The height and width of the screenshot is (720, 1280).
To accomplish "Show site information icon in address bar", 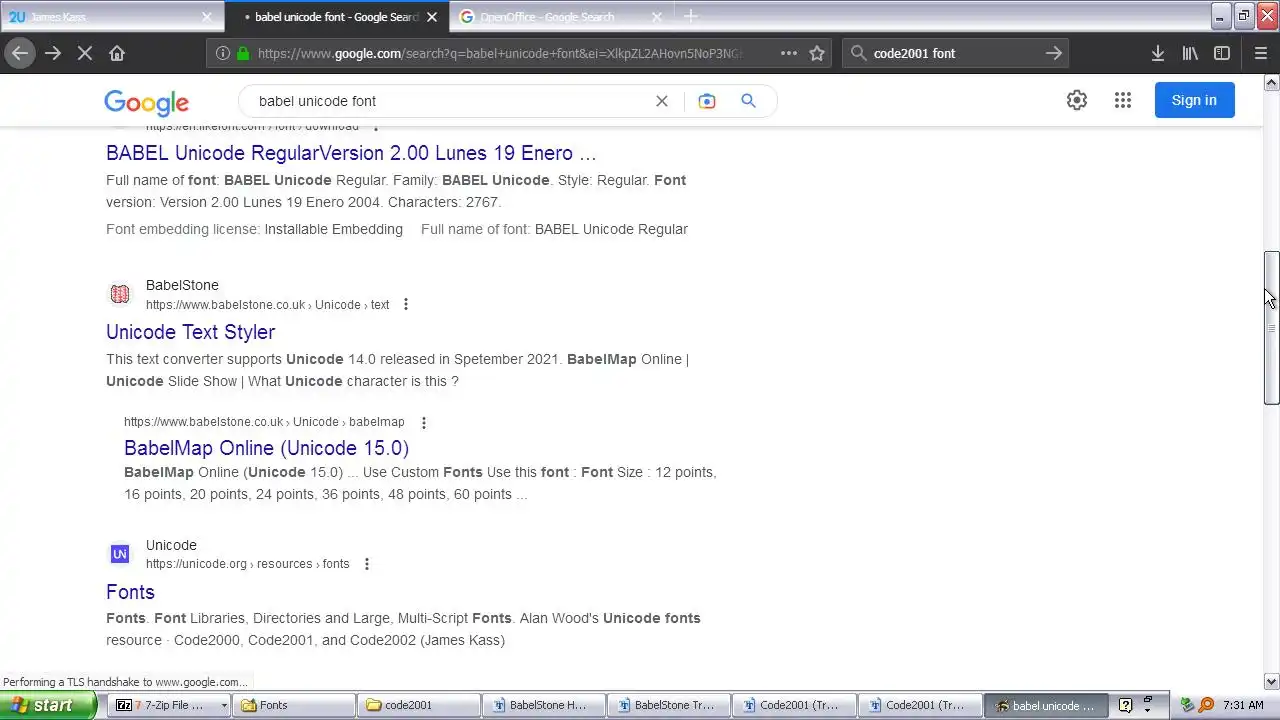I will tap(223, 53).
